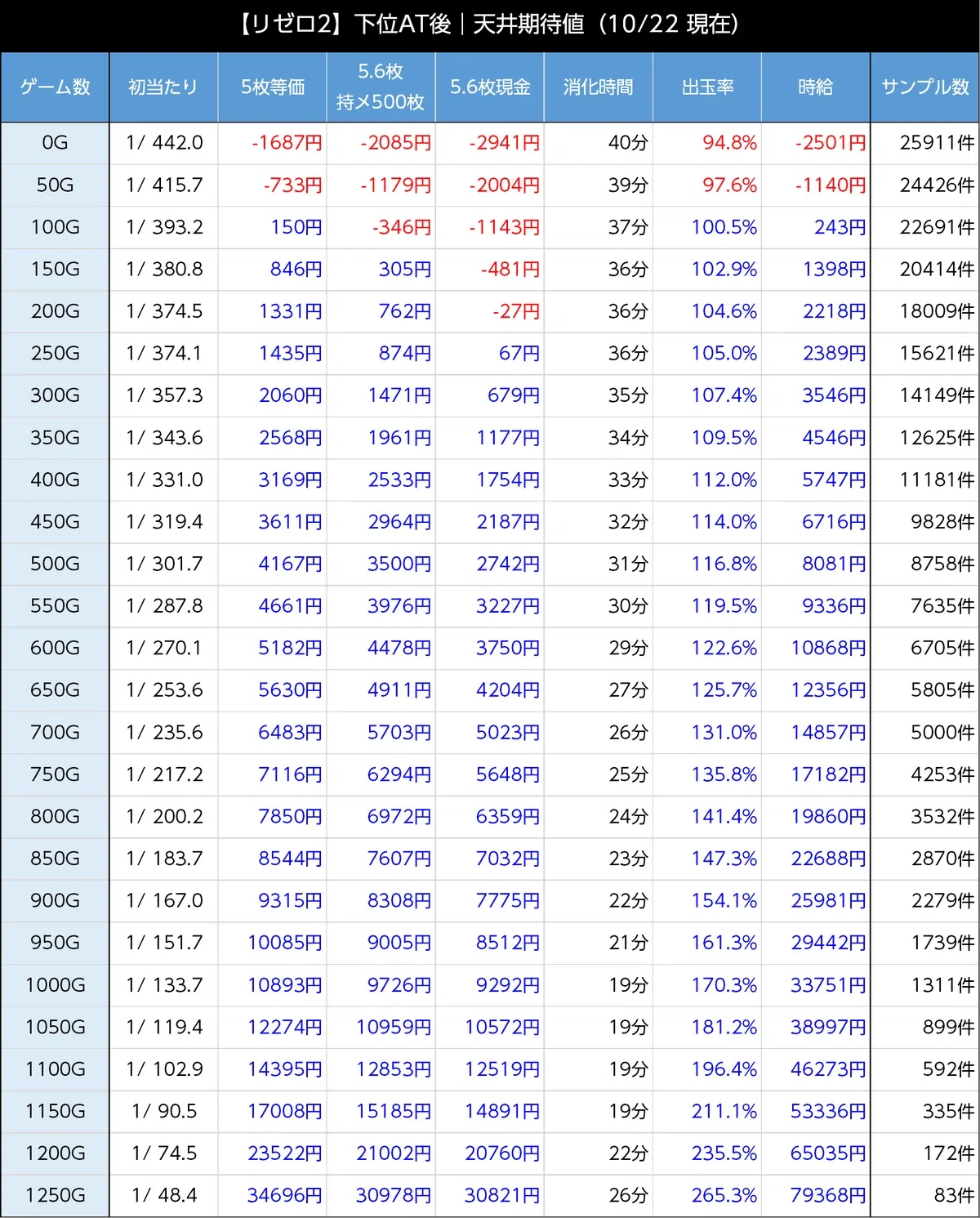
Task: Select the 950G row label
Action: coord(55,943)
